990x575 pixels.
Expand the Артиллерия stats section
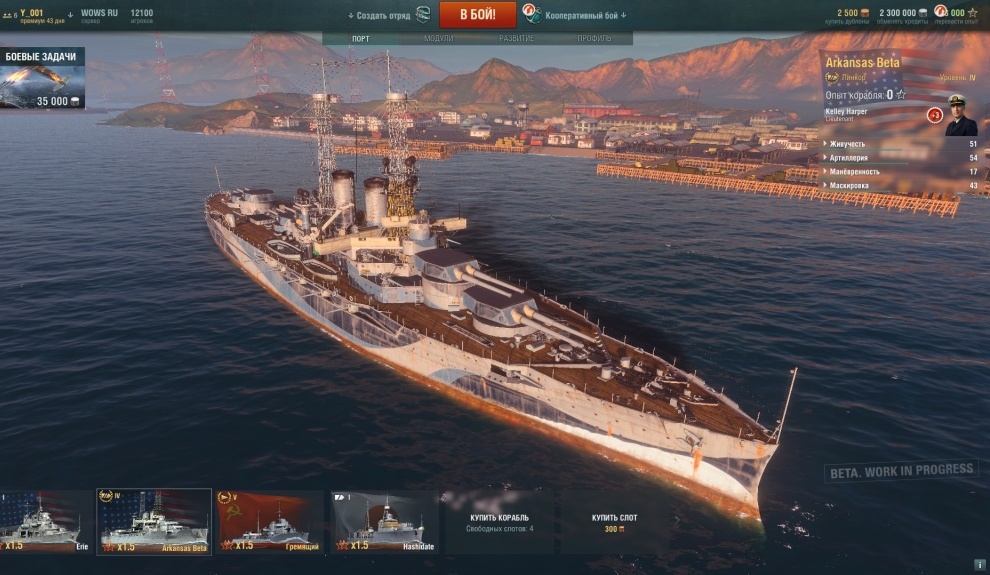point(900,158)
